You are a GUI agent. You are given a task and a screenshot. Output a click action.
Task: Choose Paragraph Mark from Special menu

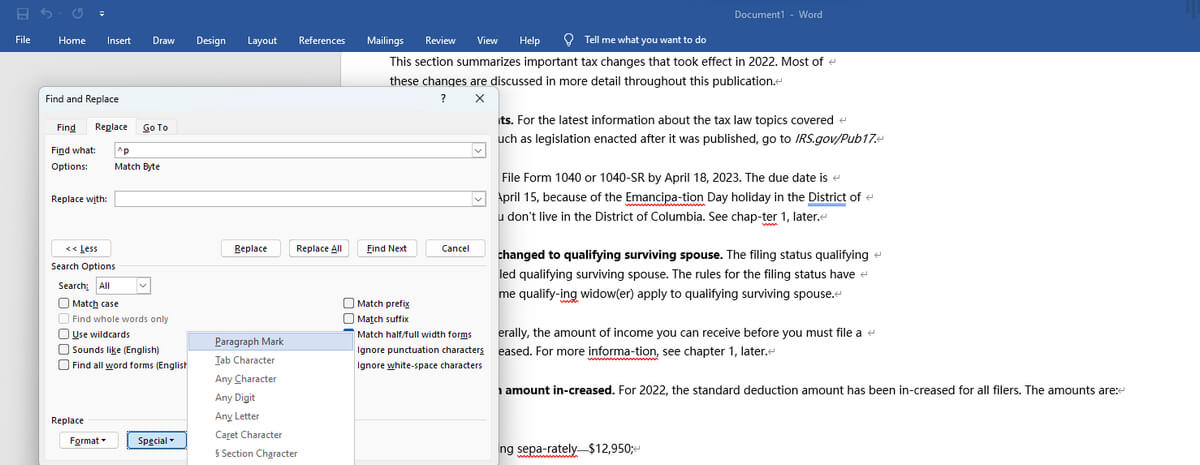(249, 342)
